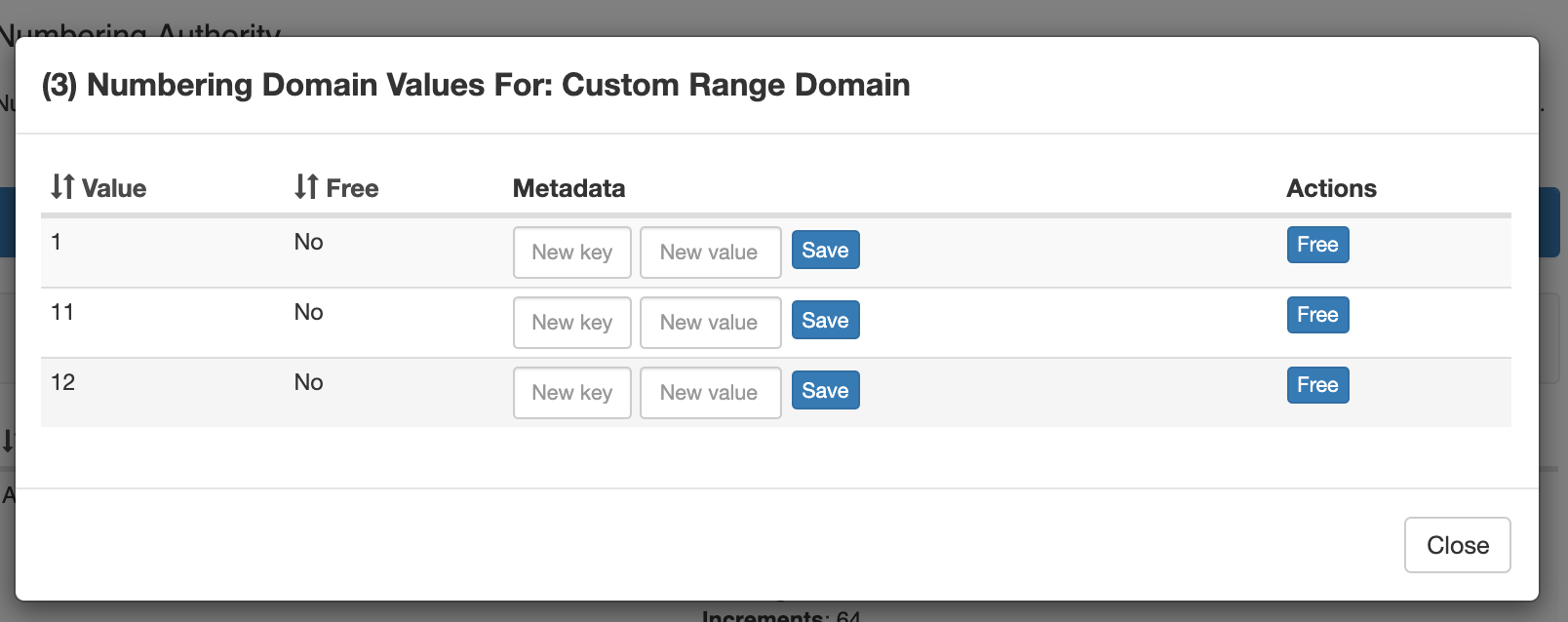Click the Metadata column header

(x=568, y=188)
